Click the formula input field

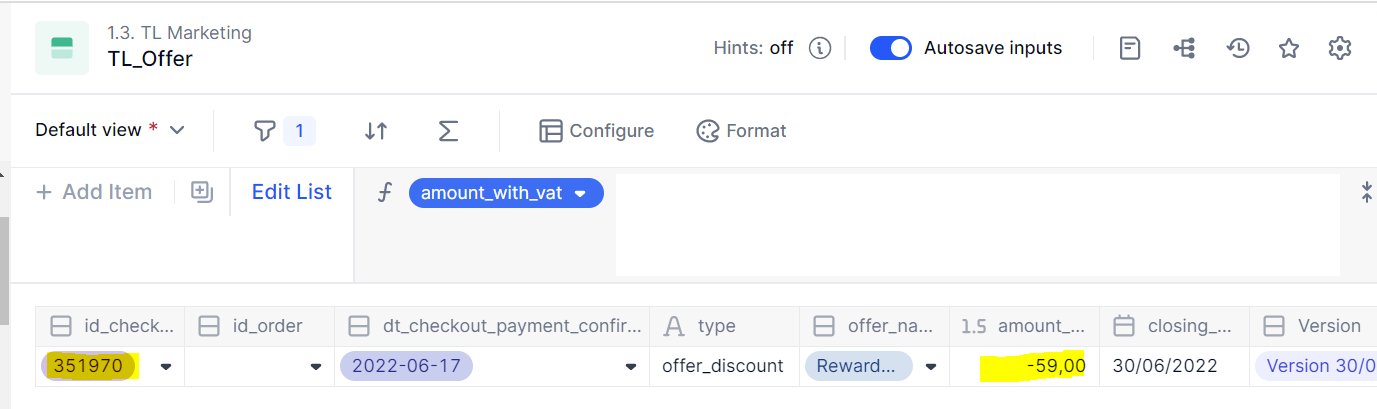click(977, 225)
